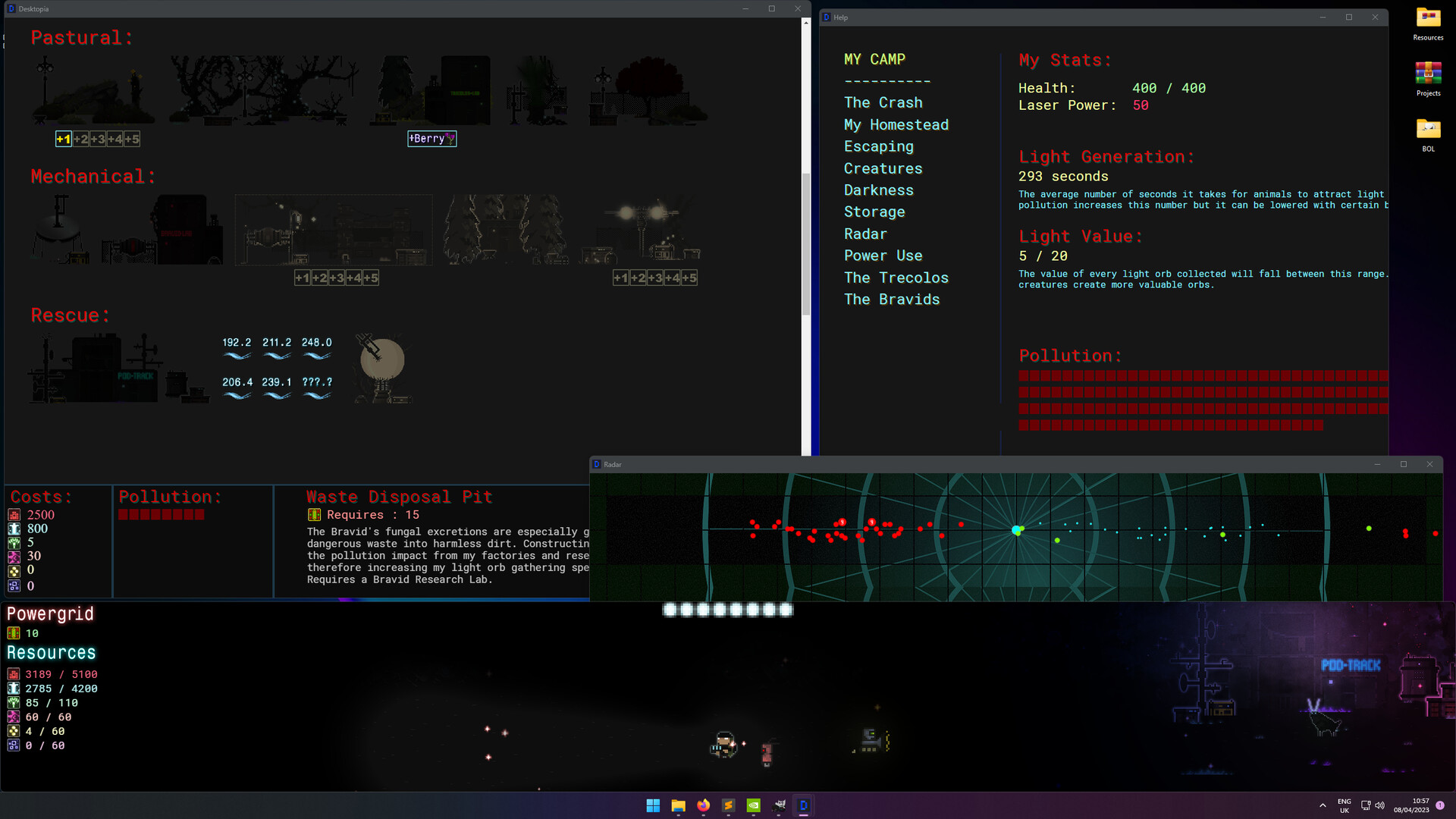The image size is (1456, 819).
Task: Click My Homestead link in Help panel
Action: (x=895, y=124)
